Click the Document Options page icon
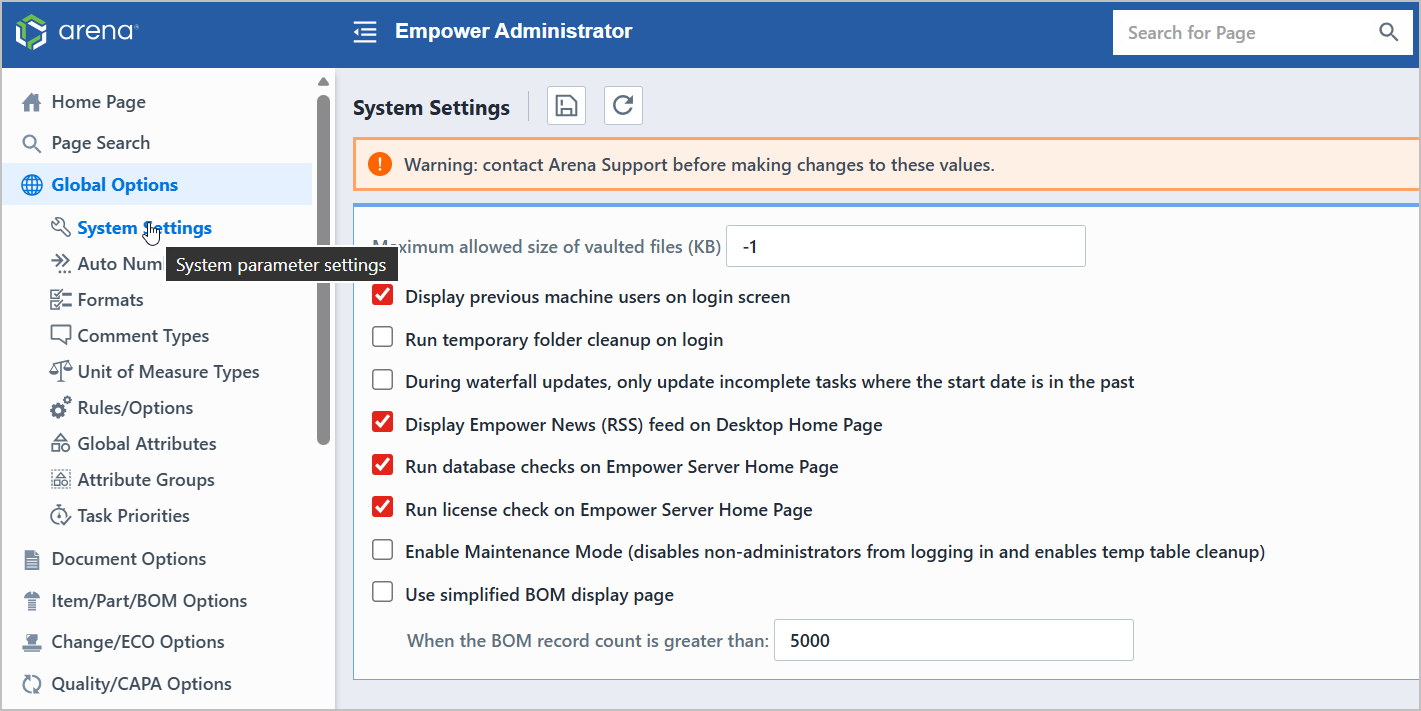Image resolution: width=1421 pixels, height=711 pixels. (x=32, y=559)
